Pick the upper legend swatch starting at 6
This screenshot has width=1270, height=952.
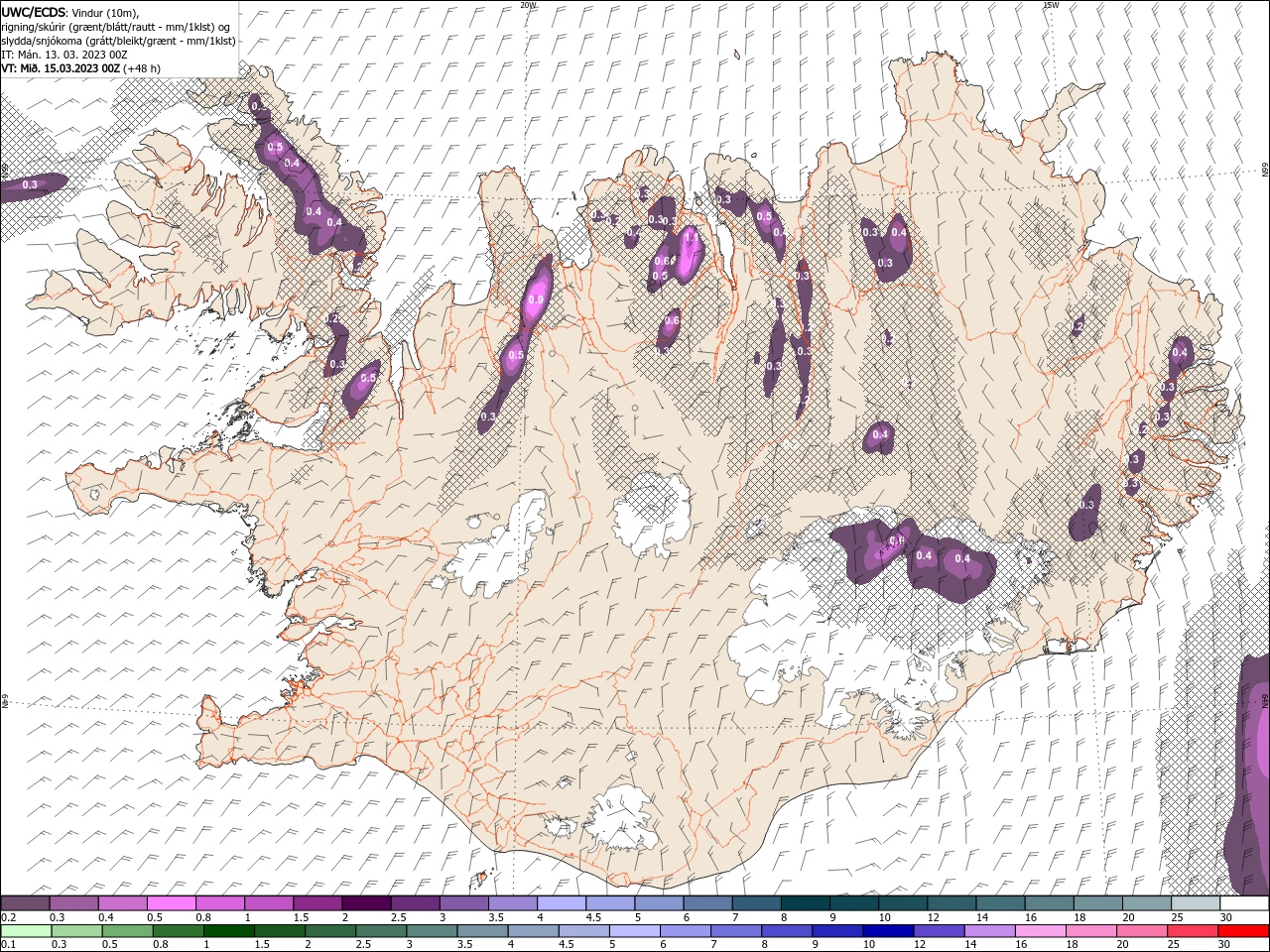pos(707,903)
